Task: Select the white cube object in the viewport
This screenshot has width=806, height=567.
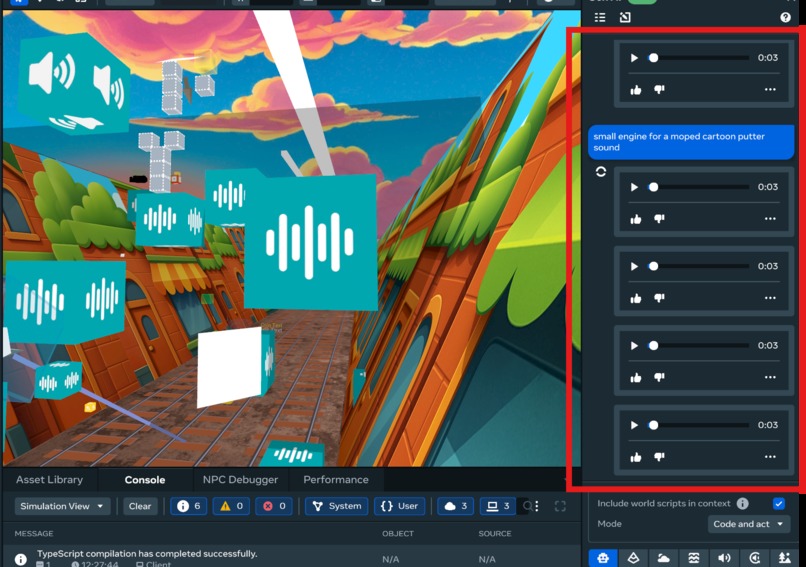Action: pos(229,366)
